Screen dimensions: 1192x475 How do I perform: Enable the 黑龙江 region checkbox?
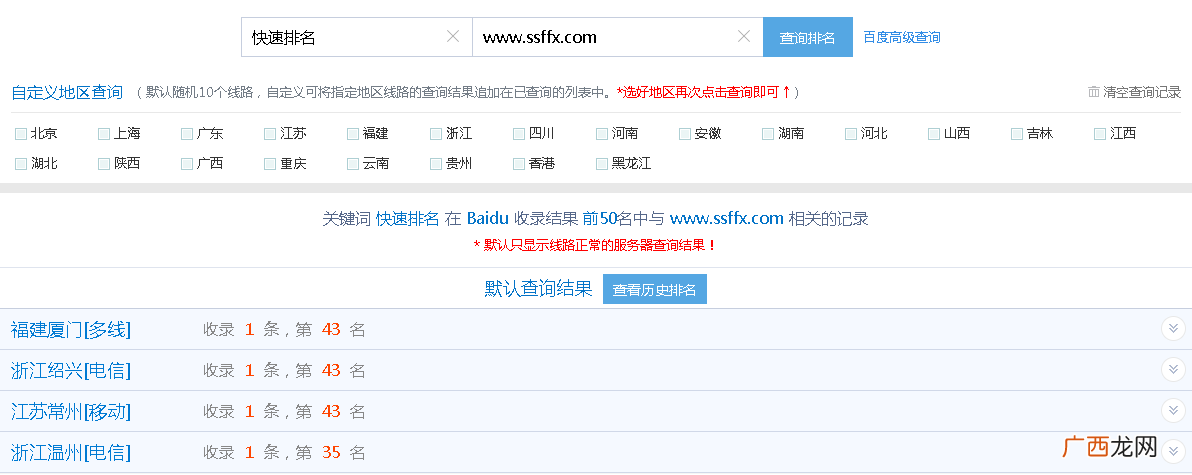point(601,164)
